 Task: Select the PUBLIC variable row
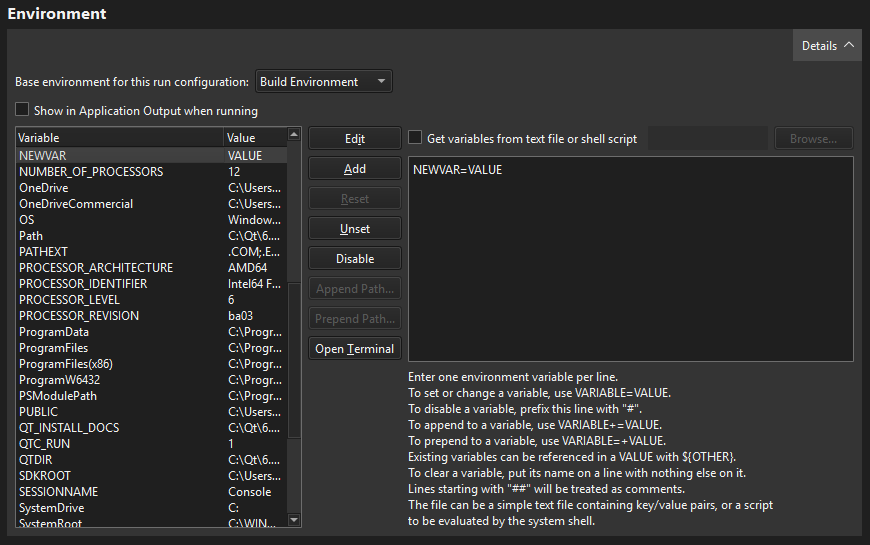[x=151, y=412]
